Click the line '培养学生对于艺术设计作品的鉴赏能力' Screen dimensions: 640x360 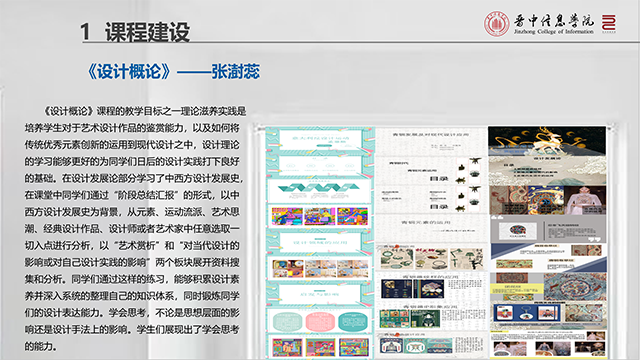[132, 128]
